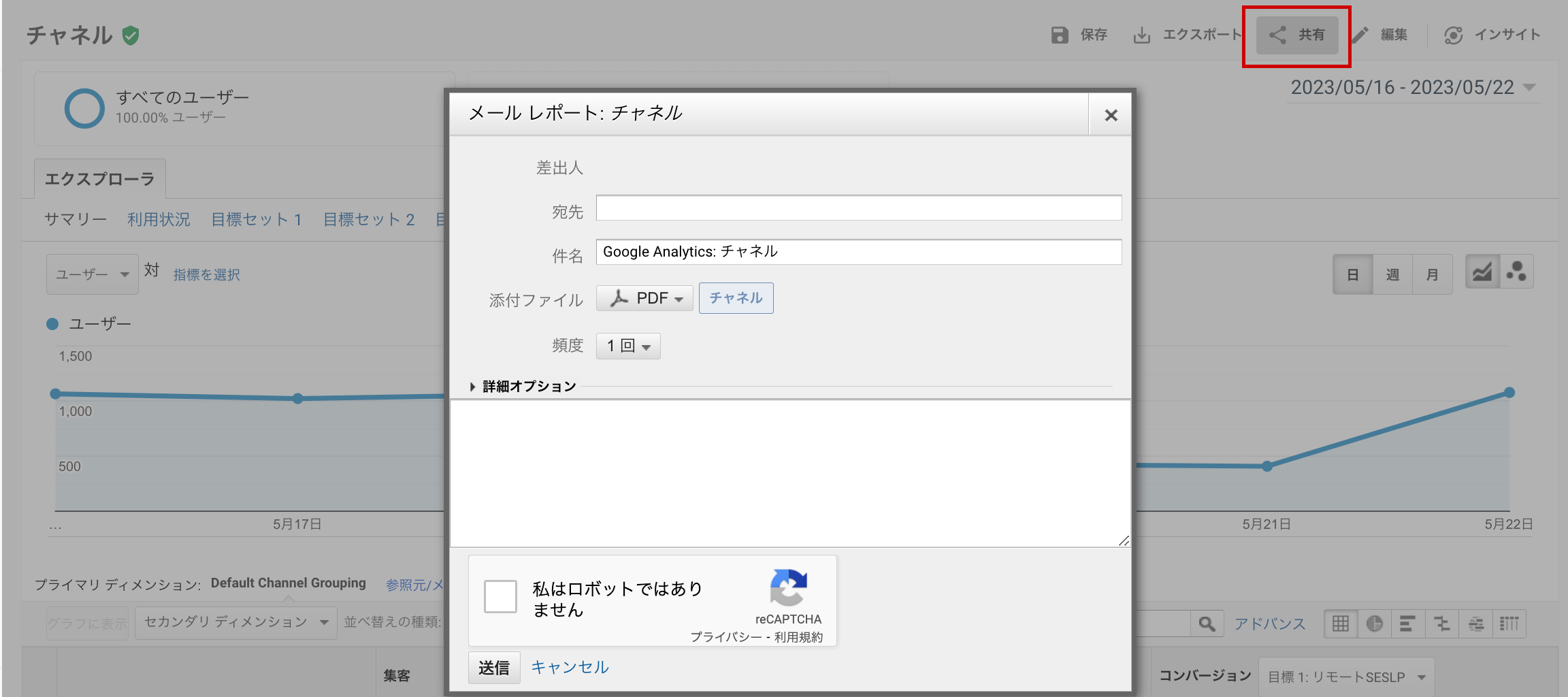
Task: Click the 指標を選択 link
Action: tap(206, 274)
